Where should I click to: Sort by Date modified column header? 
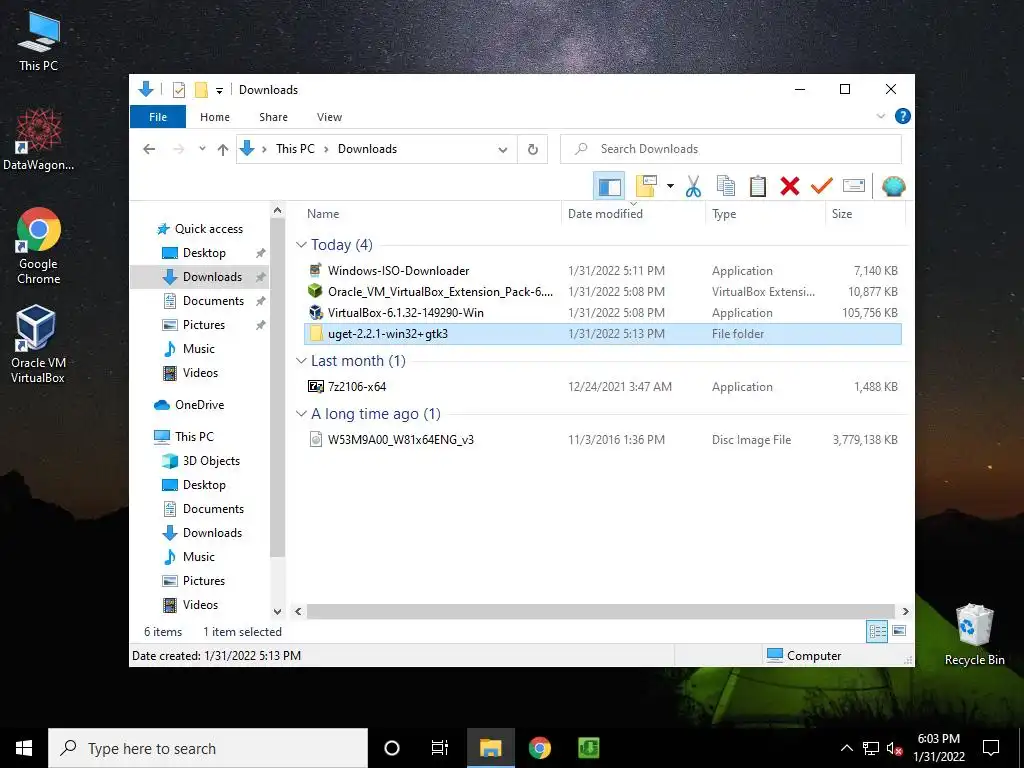(605, 214)
